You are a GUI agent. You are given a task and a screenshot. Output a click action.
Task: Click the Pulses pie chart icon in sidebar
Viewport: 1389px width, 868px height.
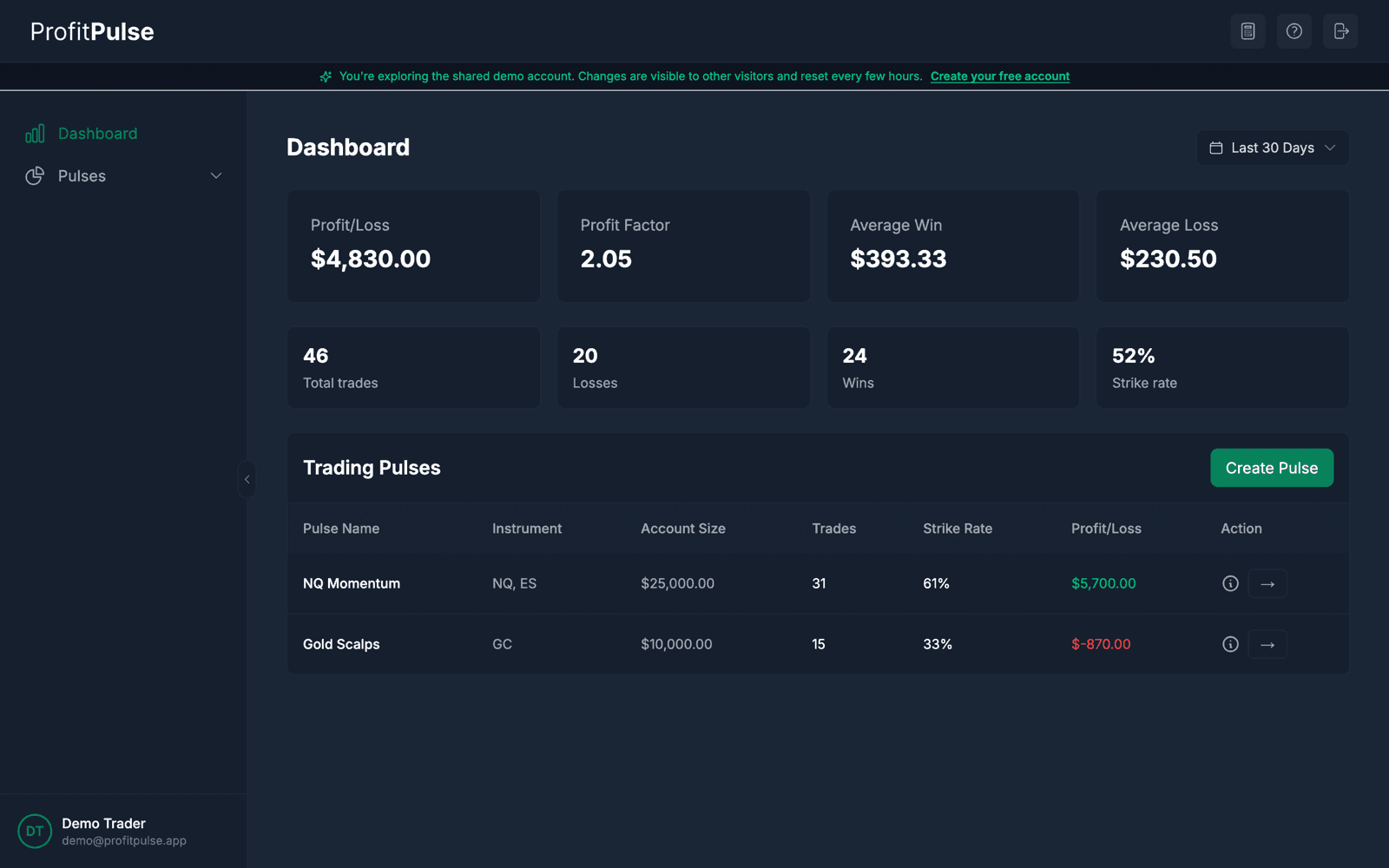(x=35, y=176)
